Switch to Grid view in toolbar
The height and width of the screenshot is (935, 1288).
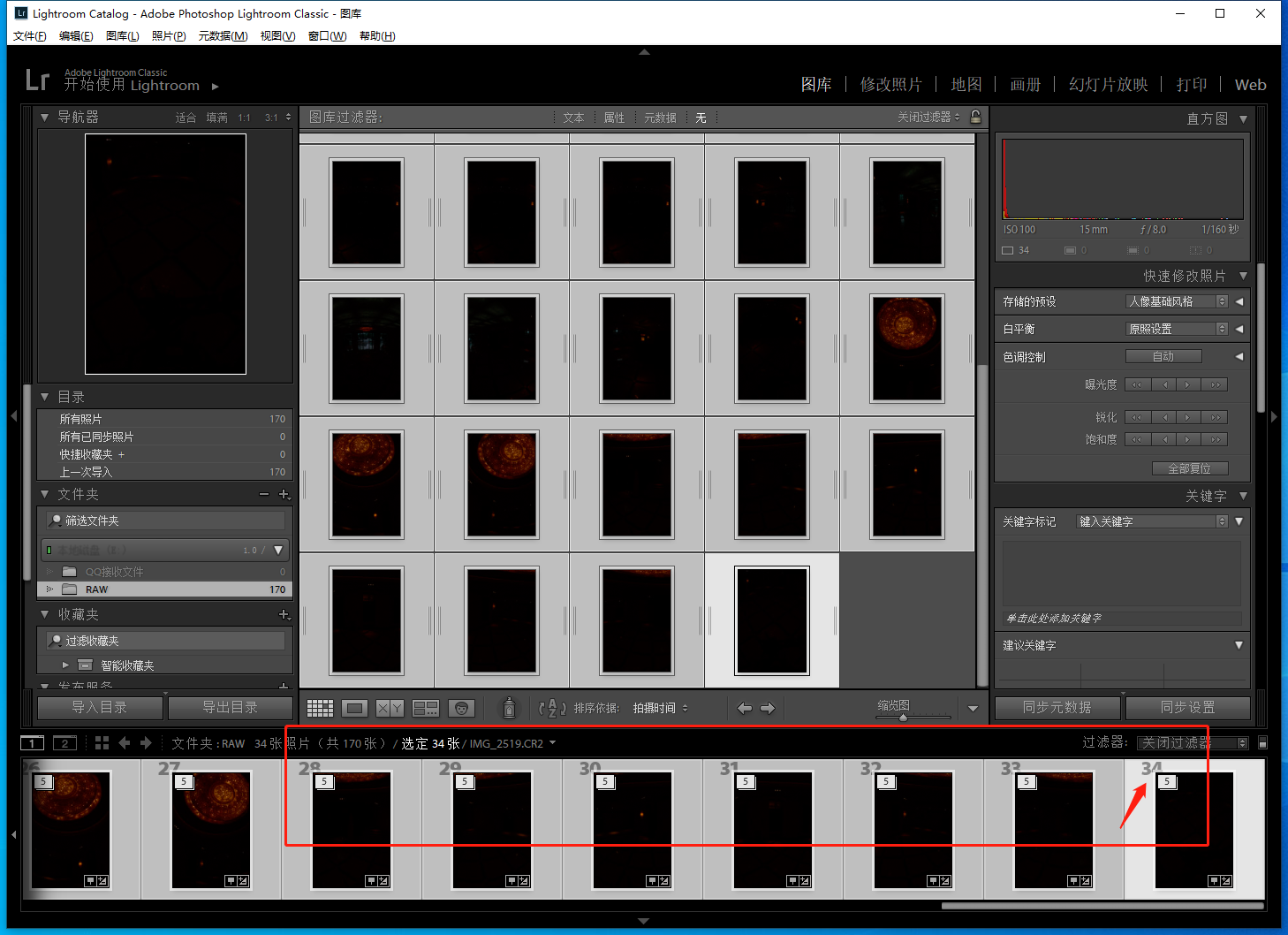click(x=320, y=708)
